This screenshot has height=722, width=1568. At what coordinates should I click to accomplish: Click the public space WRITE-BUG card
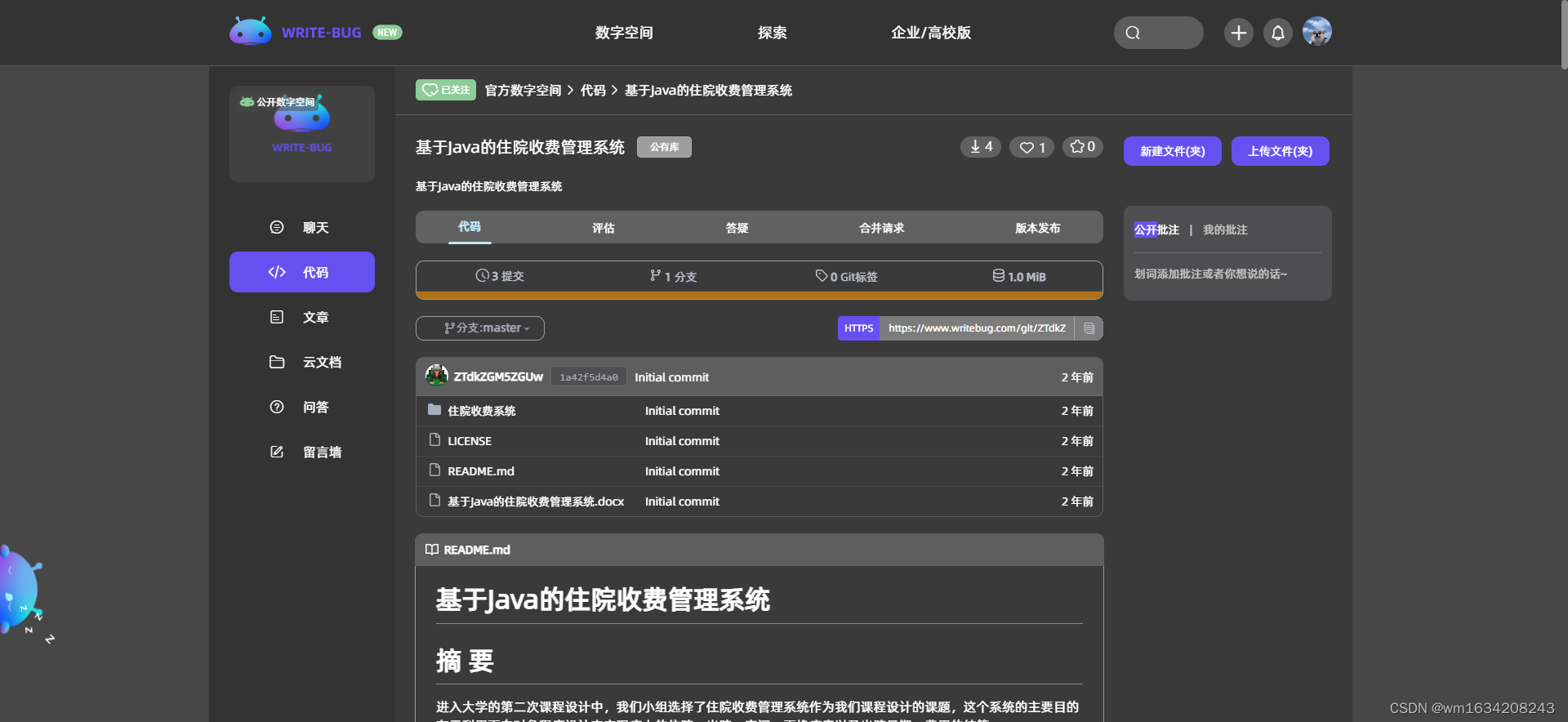tap(302, 133)
